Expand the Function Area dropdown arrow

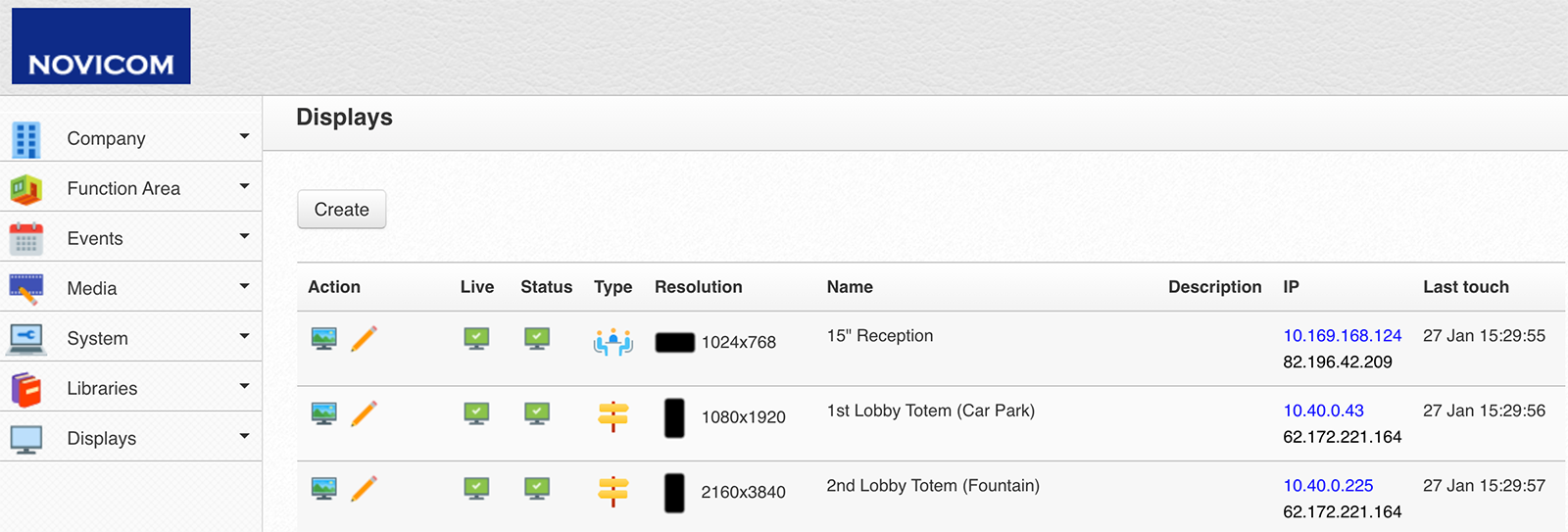point(244,186)
